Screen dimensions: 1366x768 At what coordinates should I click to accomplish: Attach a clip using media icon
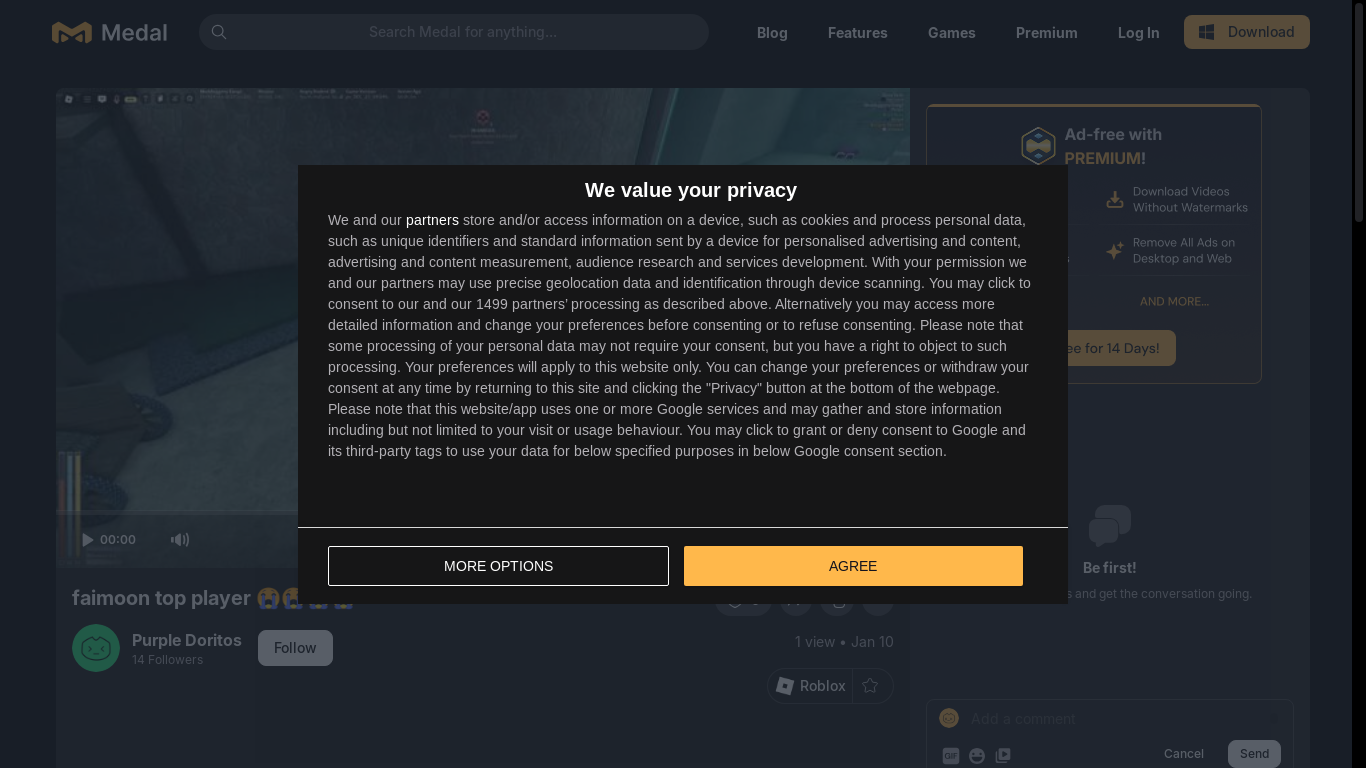click(x=1003, y=756)
